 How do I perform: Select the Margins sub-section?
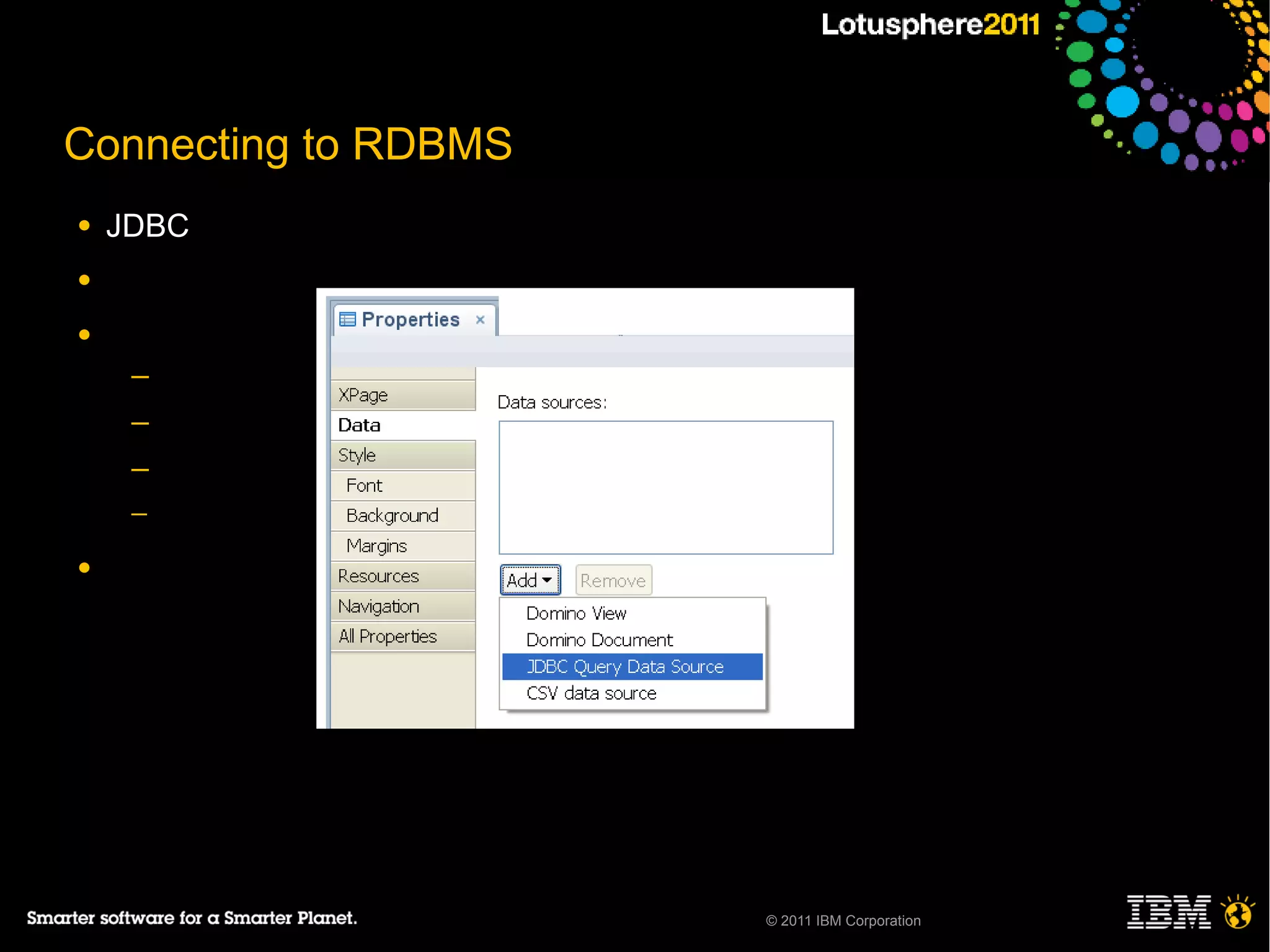(403, 546)
